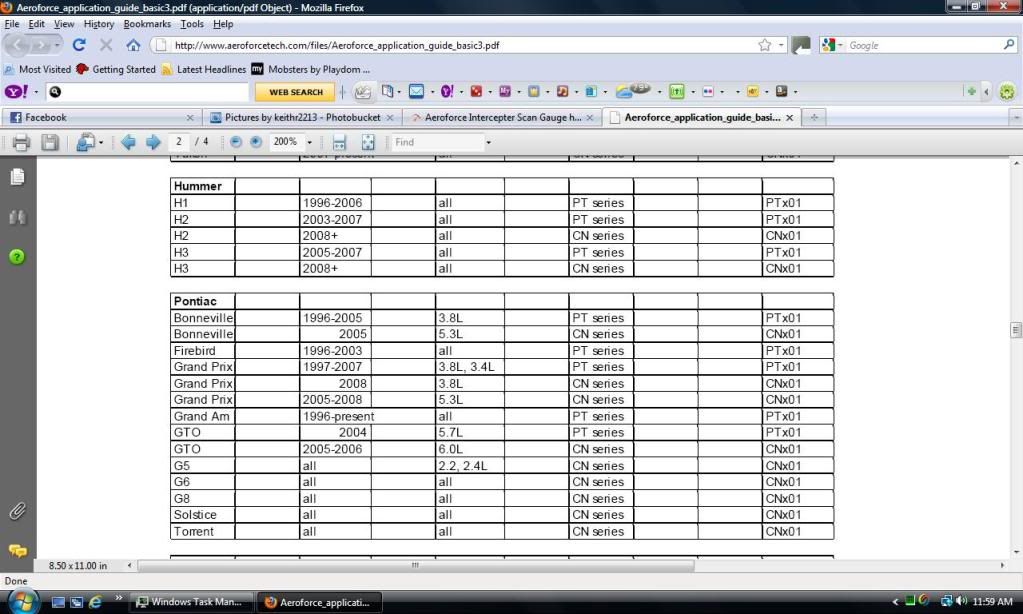Click the volume icon in system tray
Viewport: 1023px width, 614px height.
pyautogui.click(x=961, y=602)
